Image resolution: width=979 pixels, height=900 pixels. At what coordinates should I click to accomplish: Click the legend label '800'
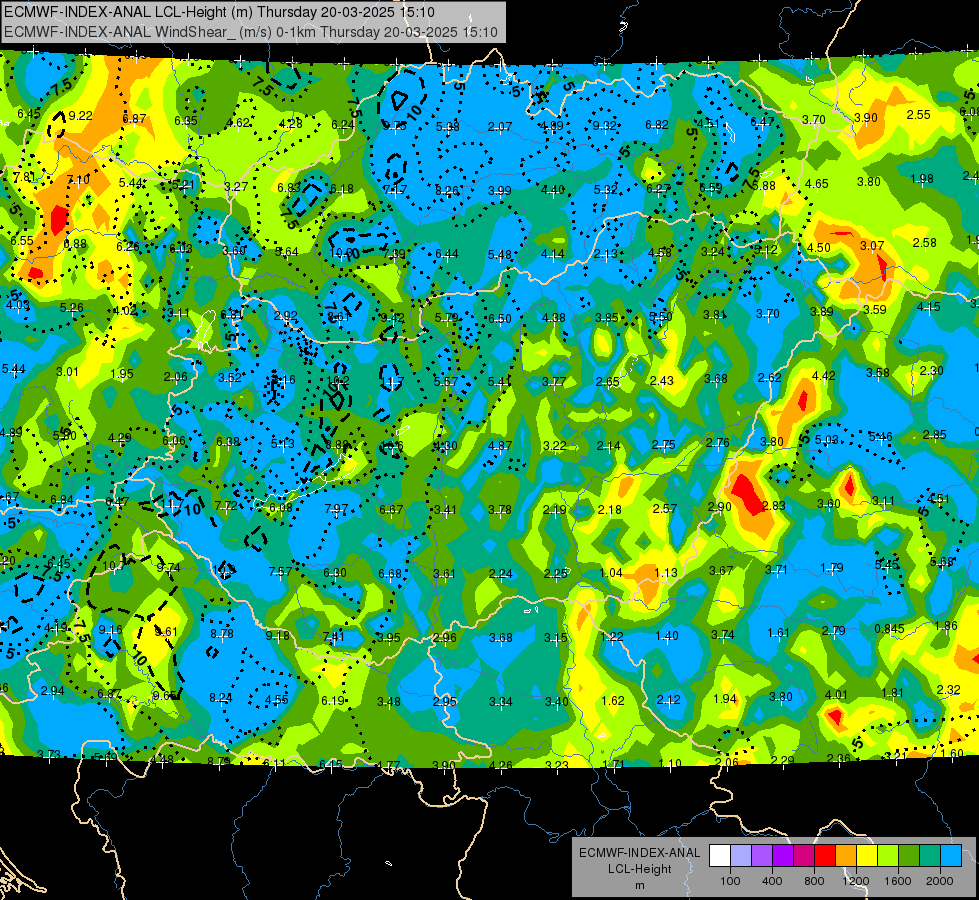814,881
